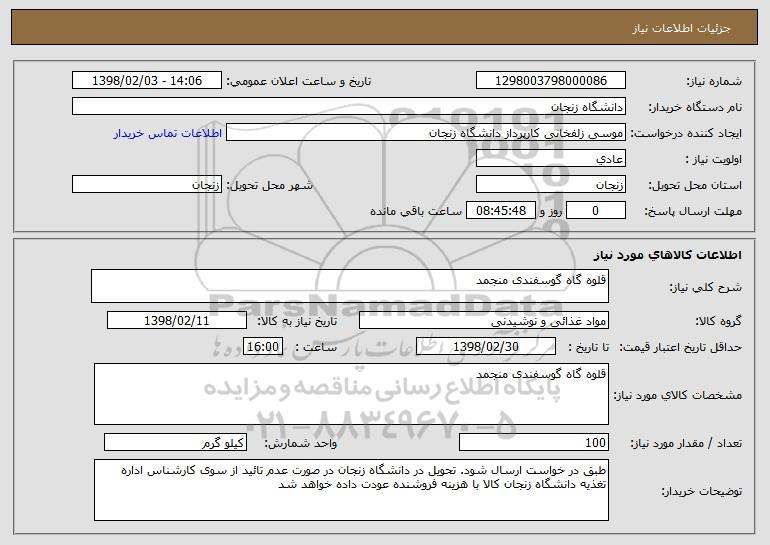The width and height of the screenshot is (770, 545).
Task: Click the label 'اولویت نیاز'
Action: coord(714,159)
